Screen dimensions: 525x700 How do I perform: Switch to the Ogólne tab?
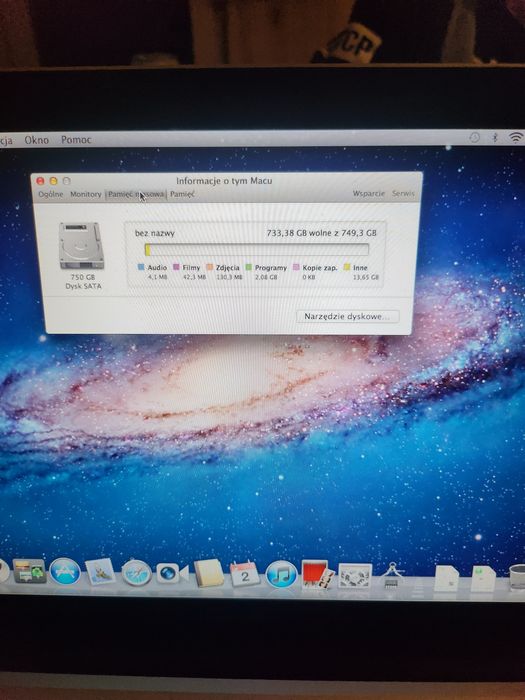(50, 194)
